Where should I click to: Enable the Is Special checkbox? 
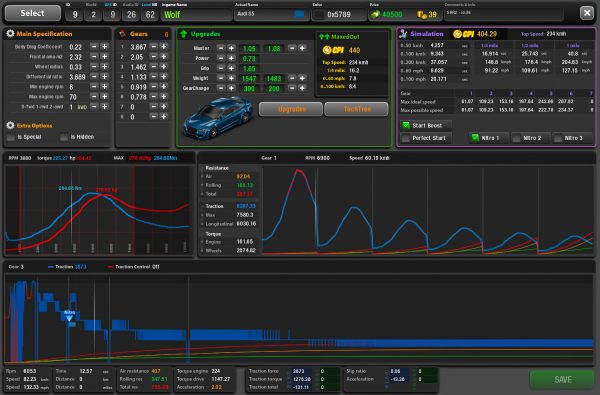coord(11,137)
